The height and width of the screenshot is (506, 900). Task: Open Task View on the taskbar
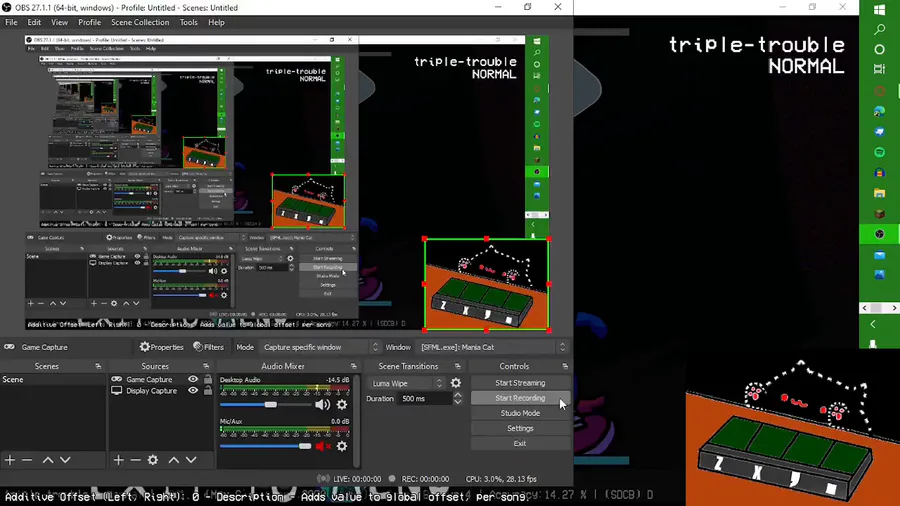(x=879, y=69)
